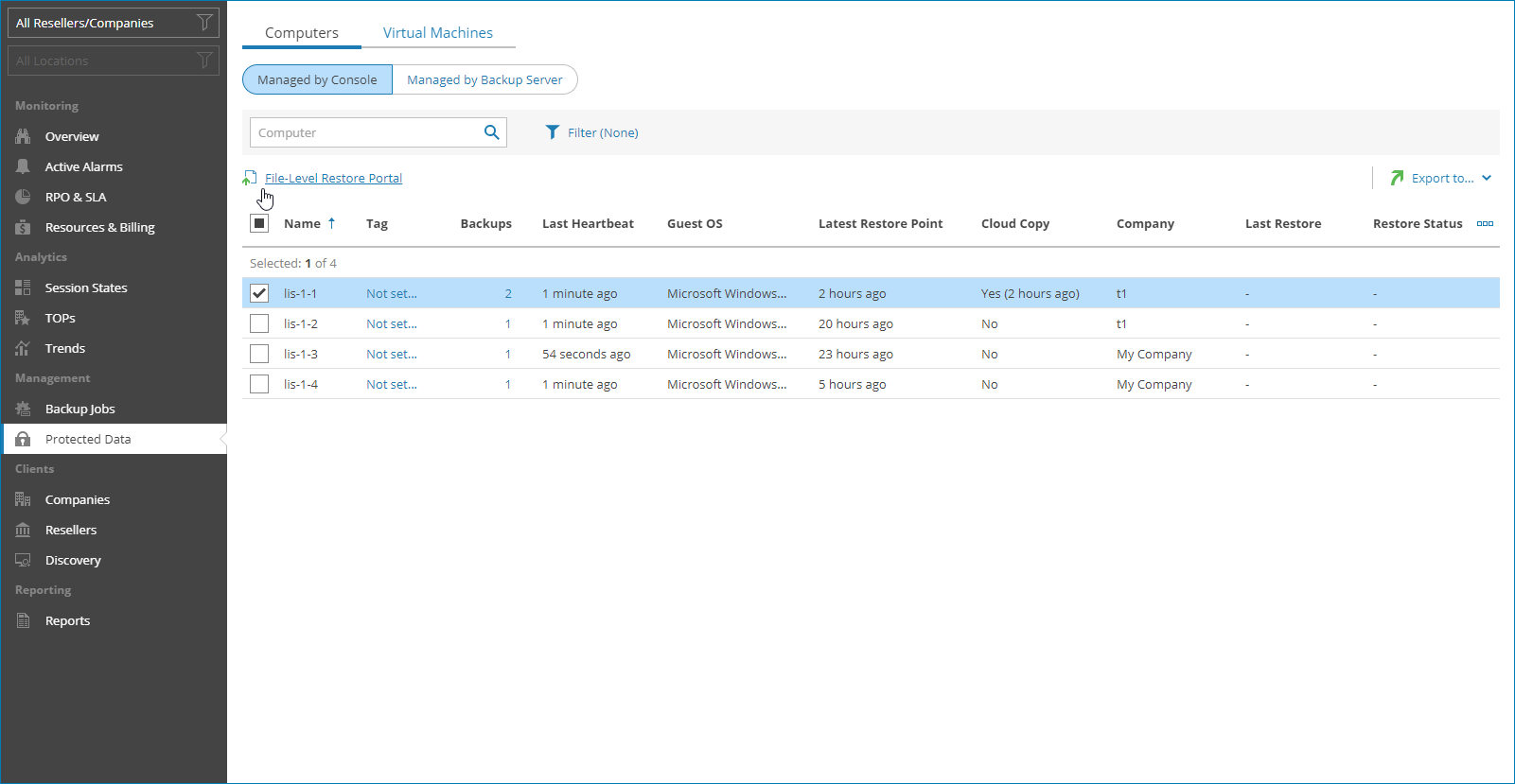Click the Backup Jobs gear icon
Viewport: 1515px width, 784px height.
(23, 409)
